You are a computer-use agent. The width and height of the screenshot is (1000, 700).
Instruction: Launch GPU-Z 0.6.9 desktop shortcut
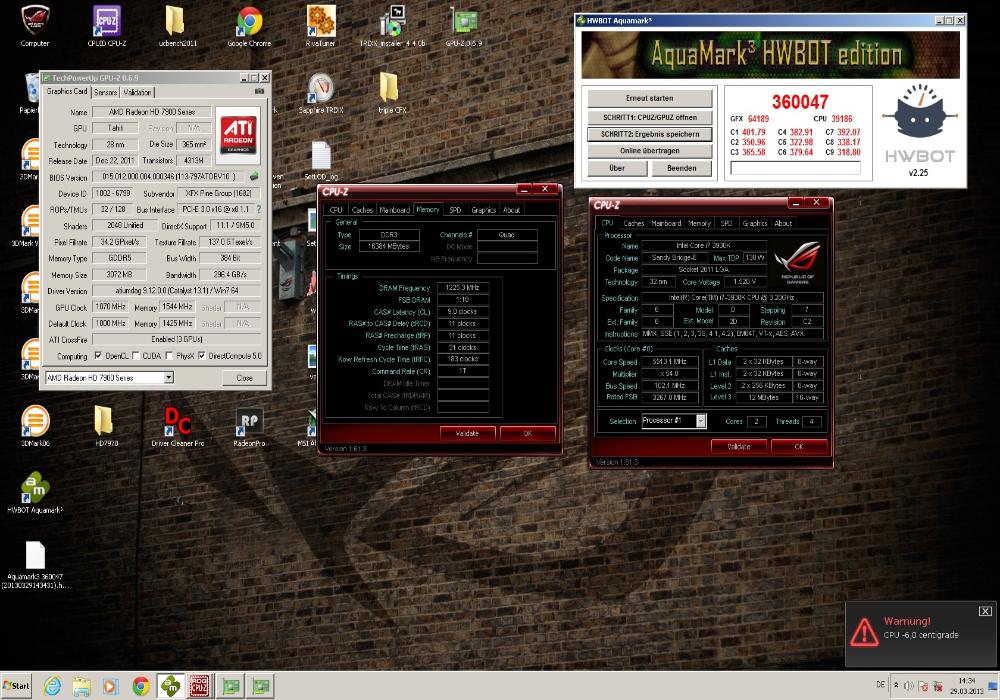coord(464,26)
